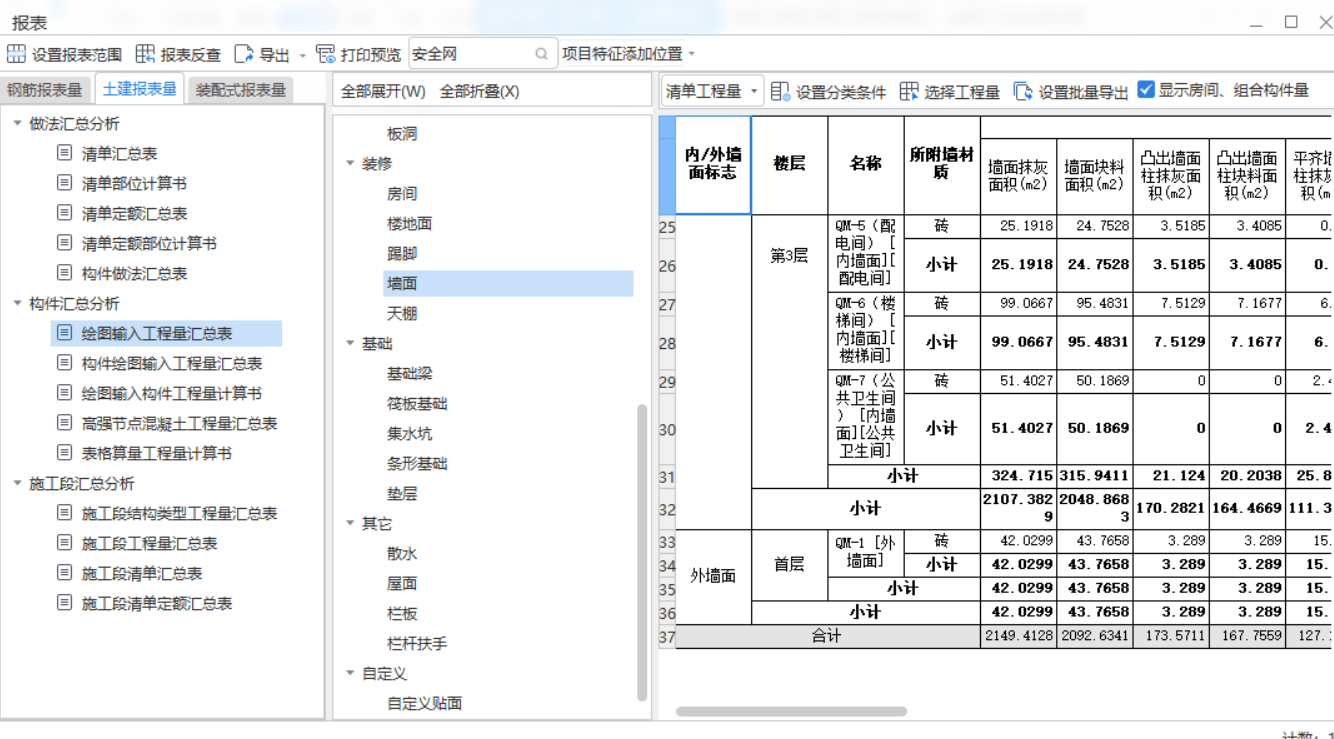Open the 清单工程量 dropdown
The width and height of the screenshot is (1334, 739).
coord(712,91)
